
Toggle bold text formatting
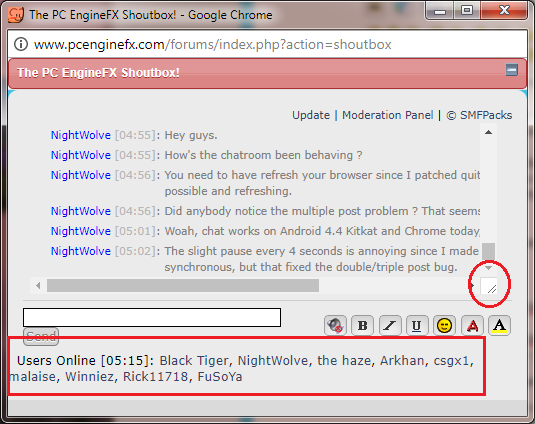[362, 325]
